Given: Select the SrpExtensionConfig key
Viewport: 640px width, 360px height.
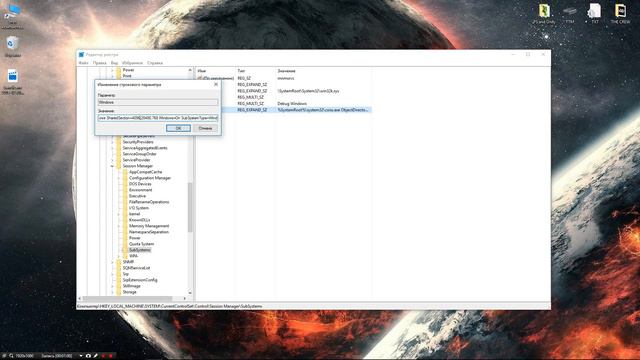Looking at the screenshot, I should click(140, 280).
